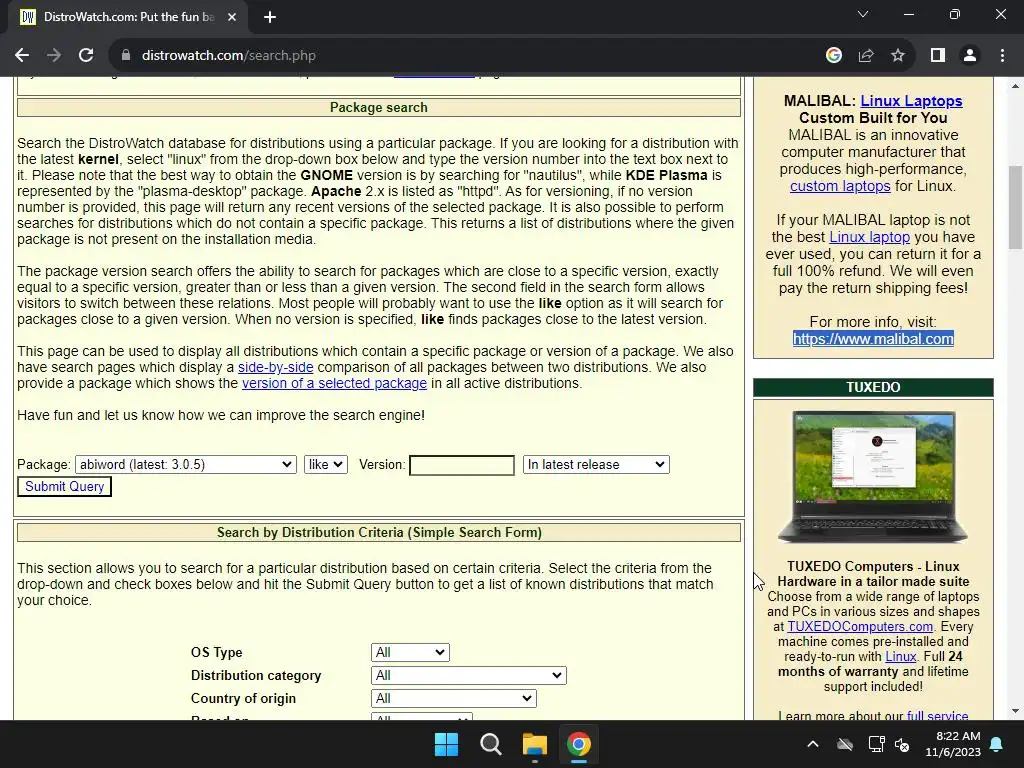Open Chrome profile menu
Viewport: 1024px width, 768px height.
point(970,56)
